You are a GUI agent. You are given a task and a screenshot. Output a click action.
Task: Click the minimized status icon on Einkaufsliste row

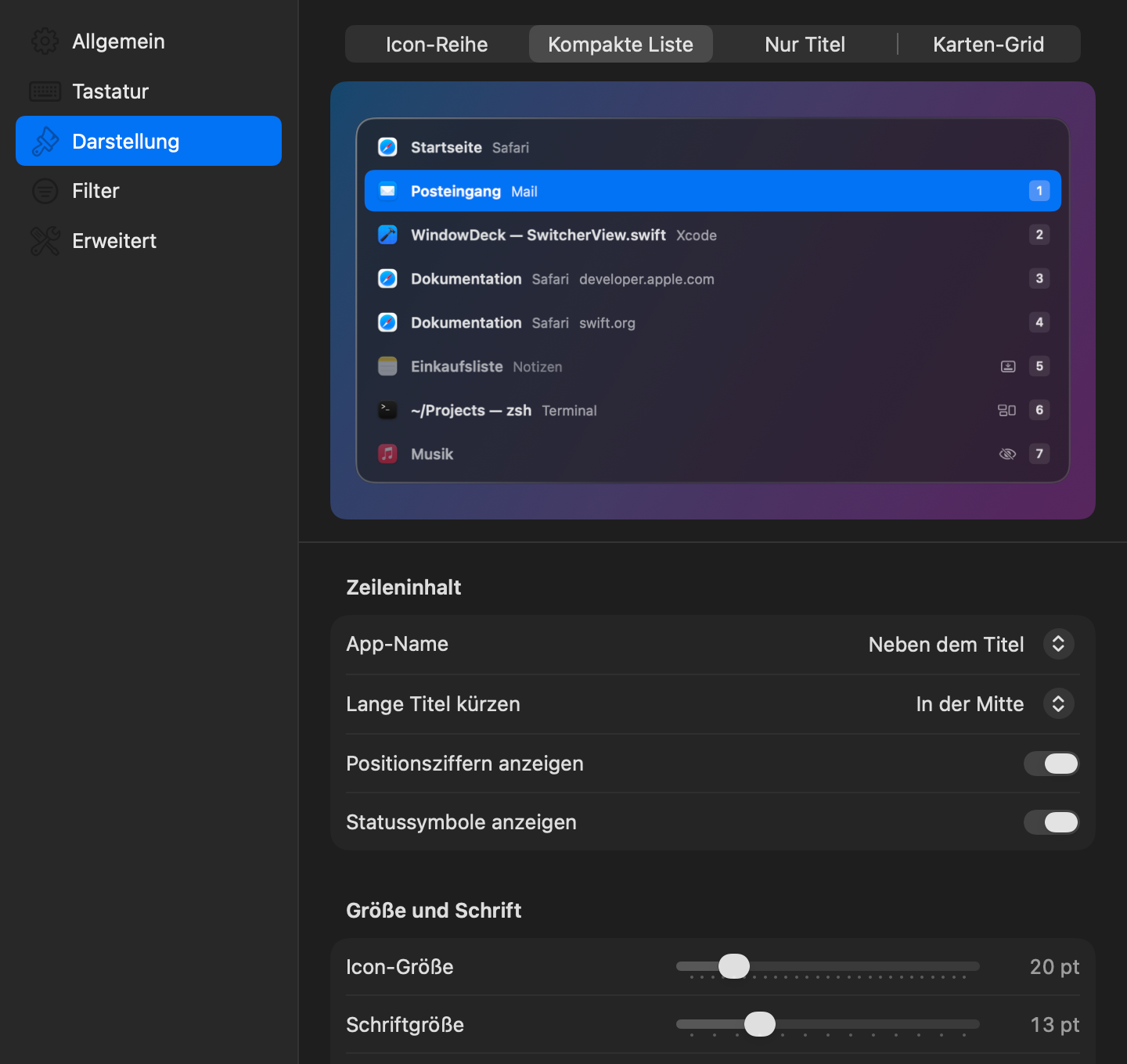pos(1008,366)
